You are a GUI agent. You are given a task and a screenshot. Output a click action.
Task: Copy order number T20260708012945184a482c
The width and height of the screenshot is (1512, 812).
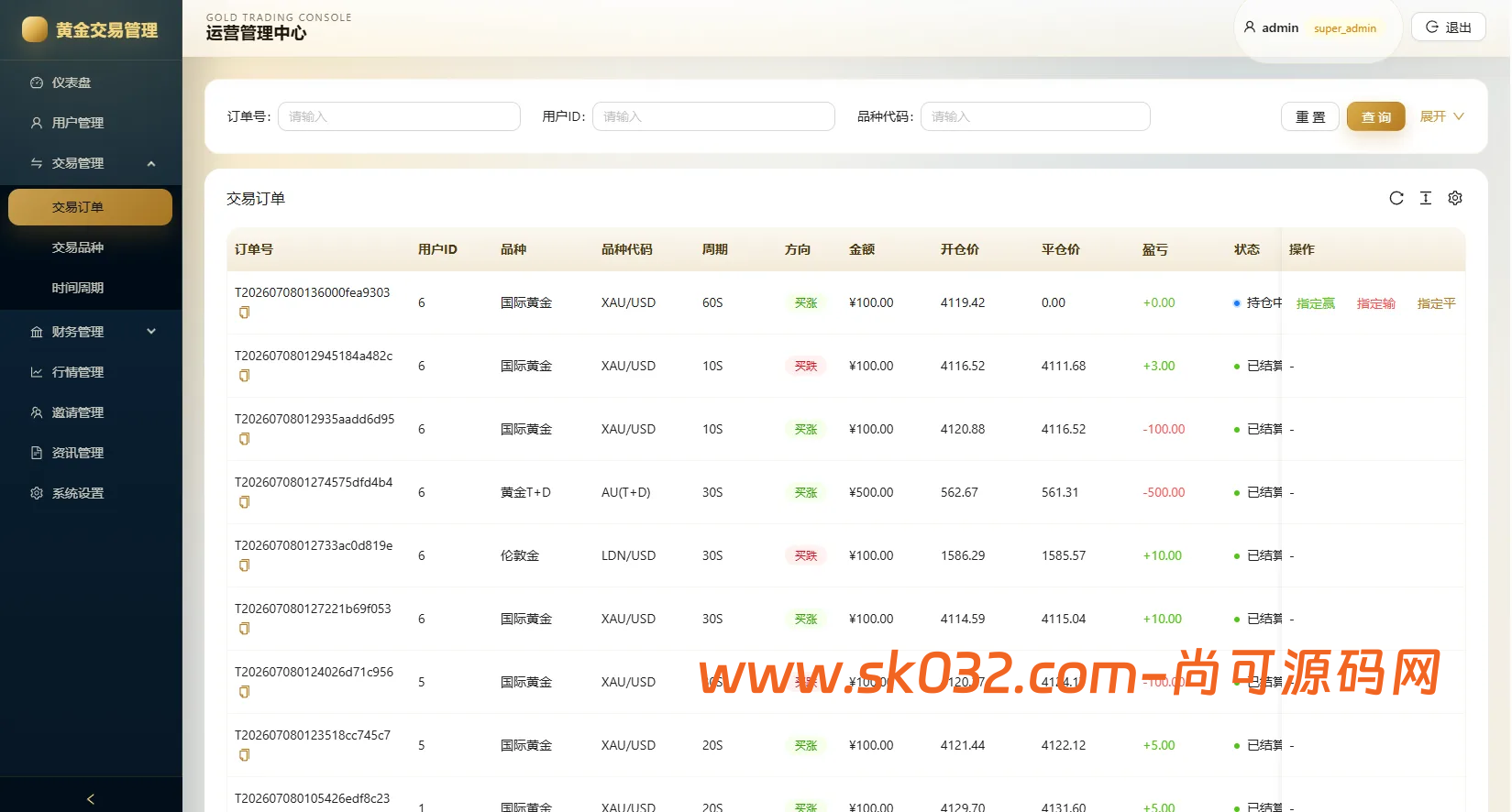pyautogui.click(x=244, y=376)
